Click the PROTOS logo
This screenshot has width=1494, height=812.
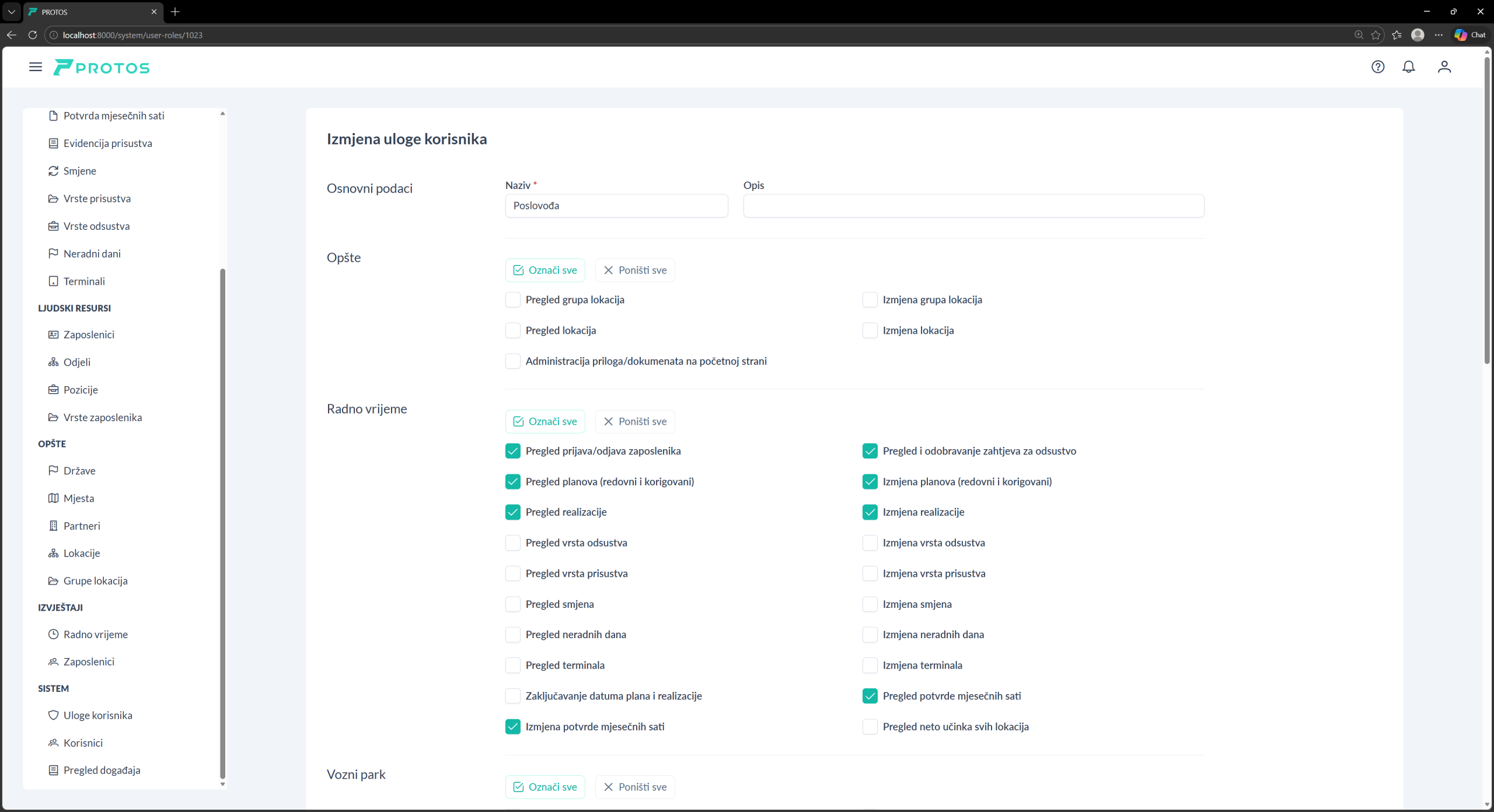tap(102, 68)
